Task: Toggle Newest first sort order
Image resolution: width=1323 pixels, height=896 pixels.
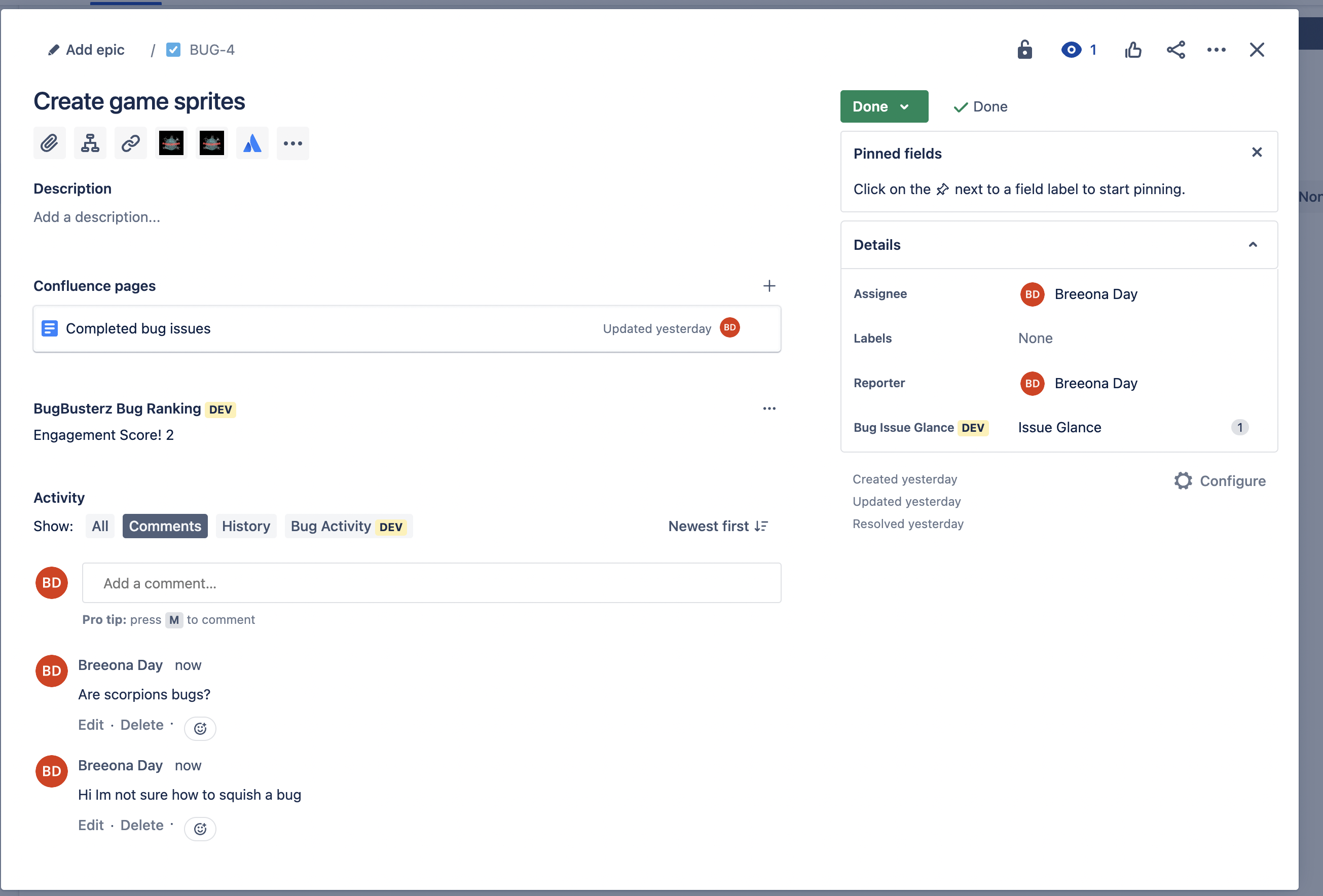Action: [718, 526]
